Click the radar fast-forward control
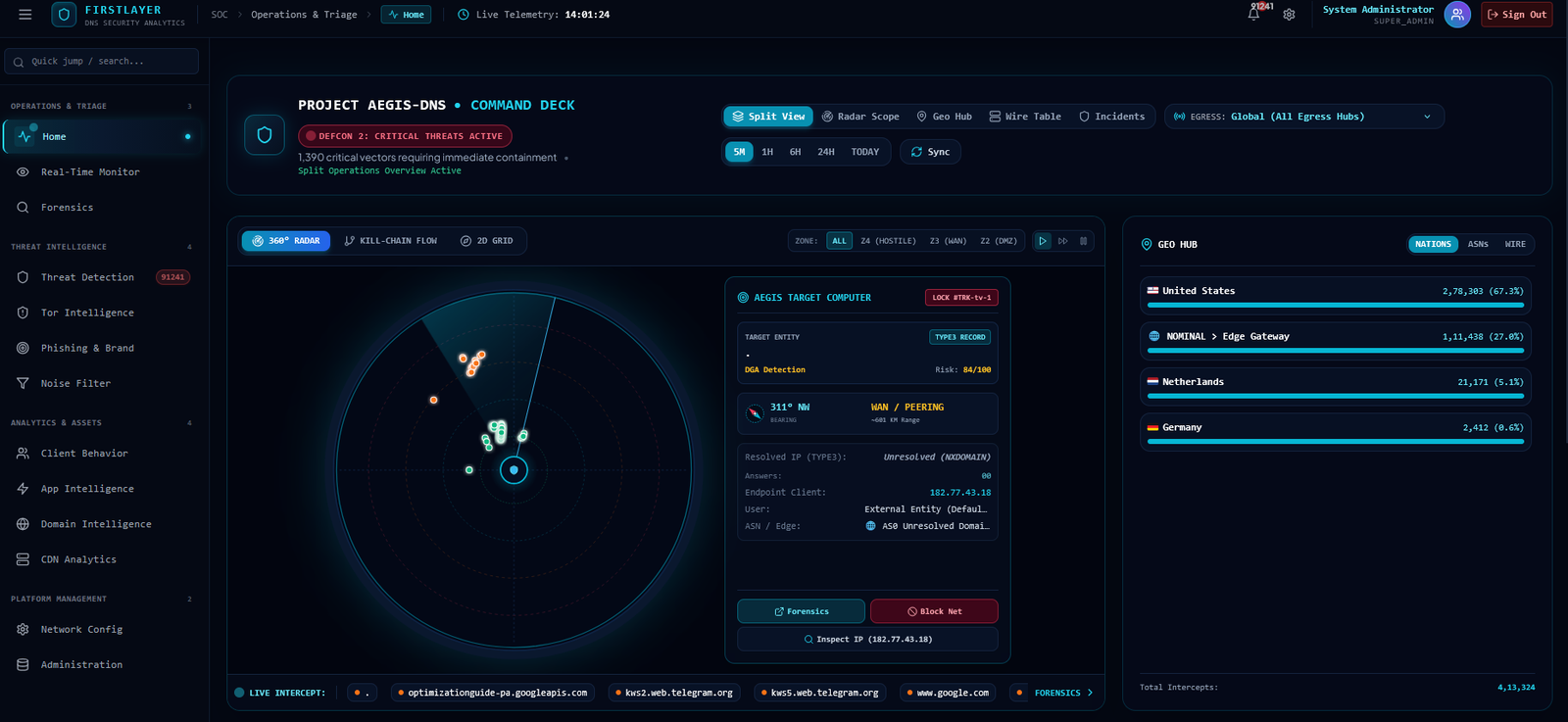The width and height of the screenshot is (1568, 722). pos(1063,241)
